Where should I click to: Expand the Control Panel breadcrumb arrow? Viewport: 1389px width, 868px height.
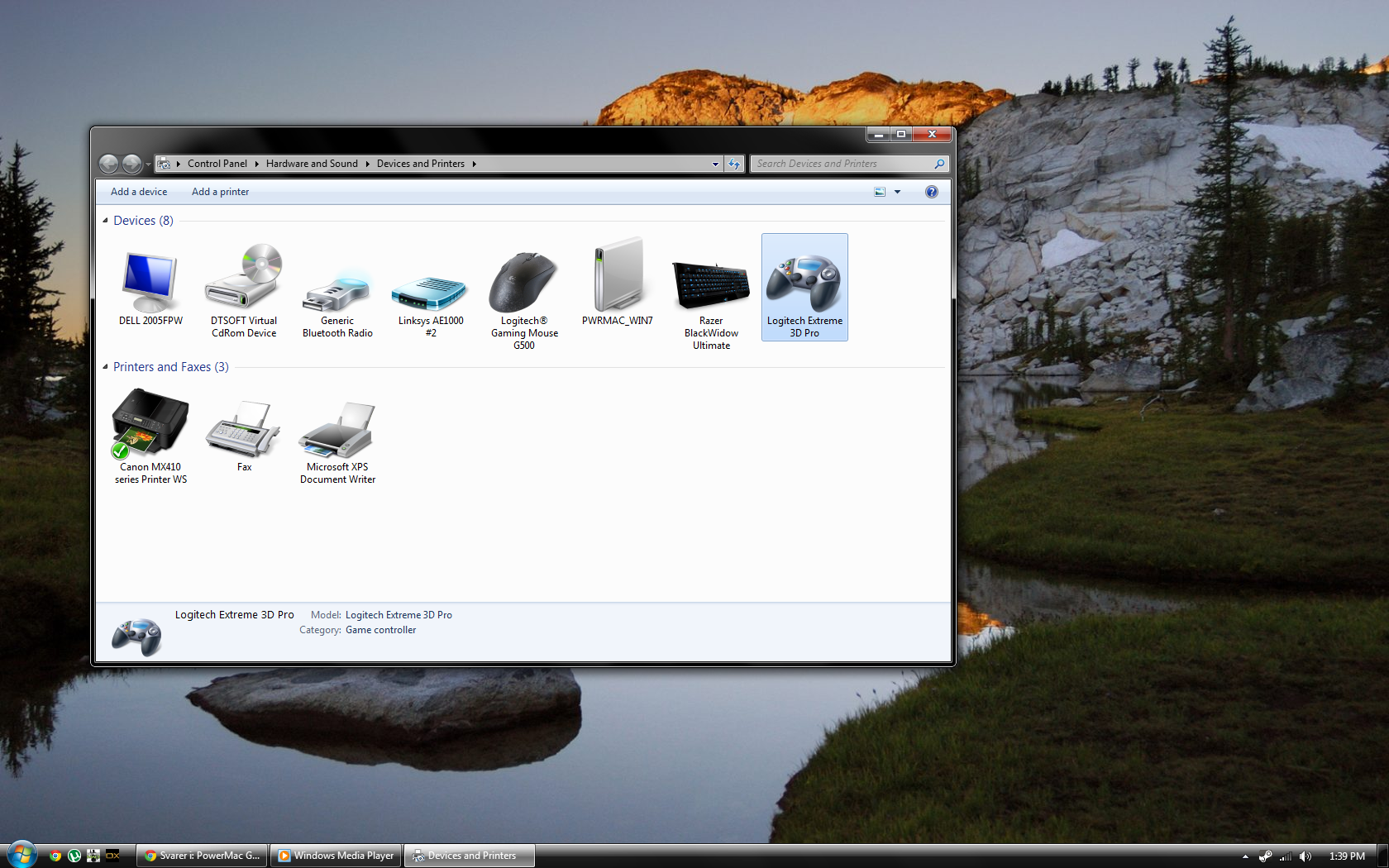coord(256,164)
